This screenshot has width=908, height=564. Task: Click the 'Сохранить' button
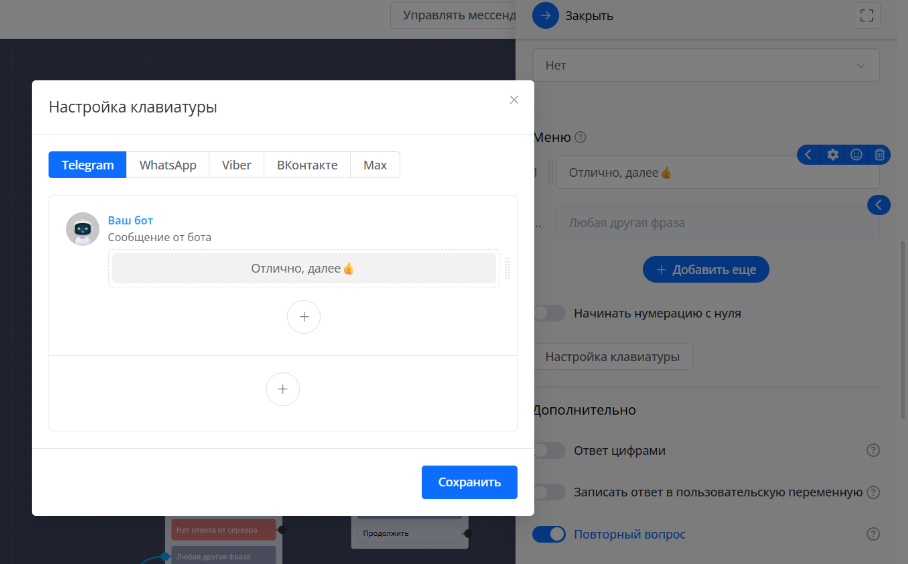tap(469, 482)
